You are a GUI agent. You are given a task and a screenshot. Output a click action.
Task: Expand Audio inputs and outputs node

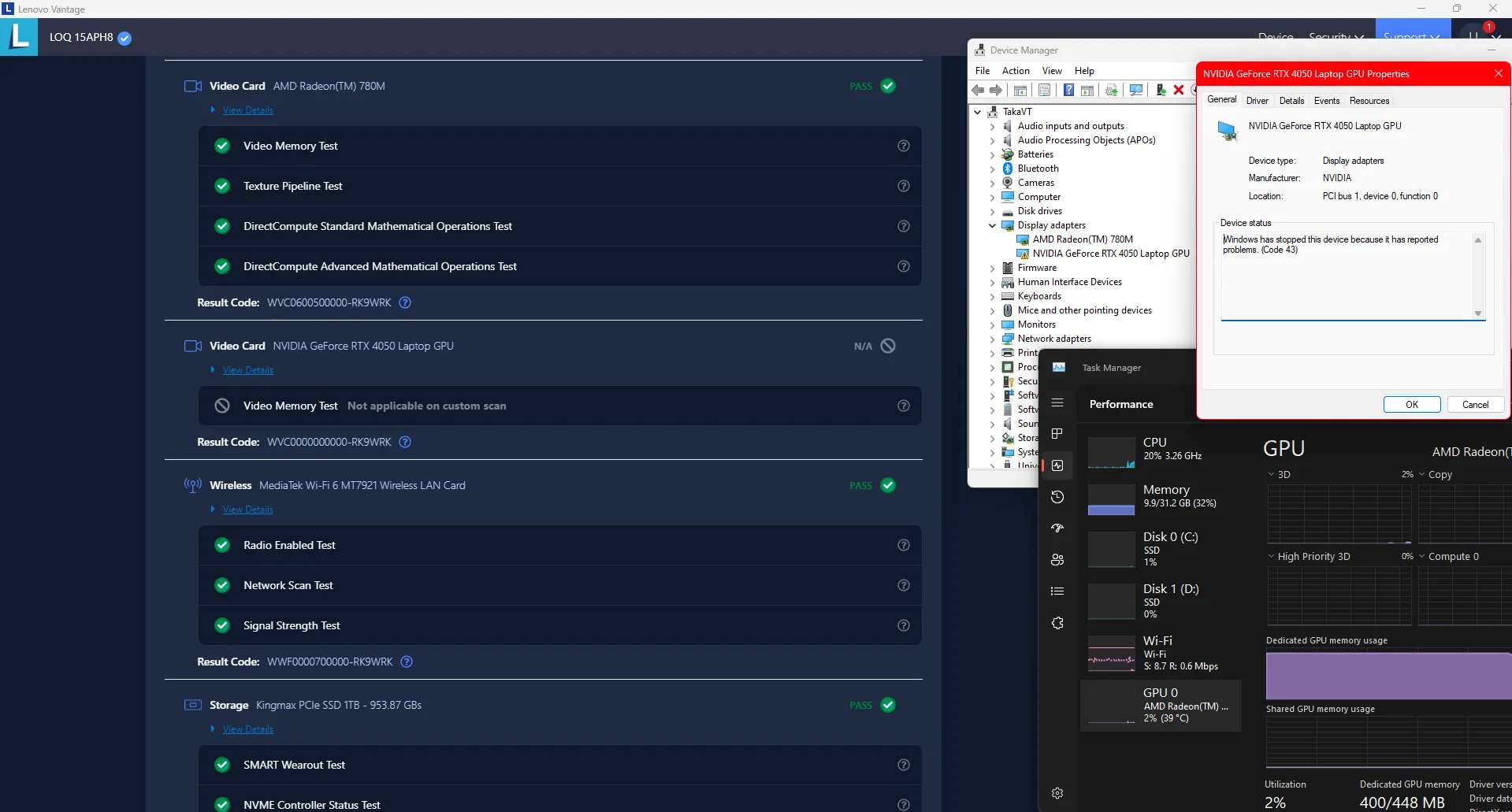point(992,126)
